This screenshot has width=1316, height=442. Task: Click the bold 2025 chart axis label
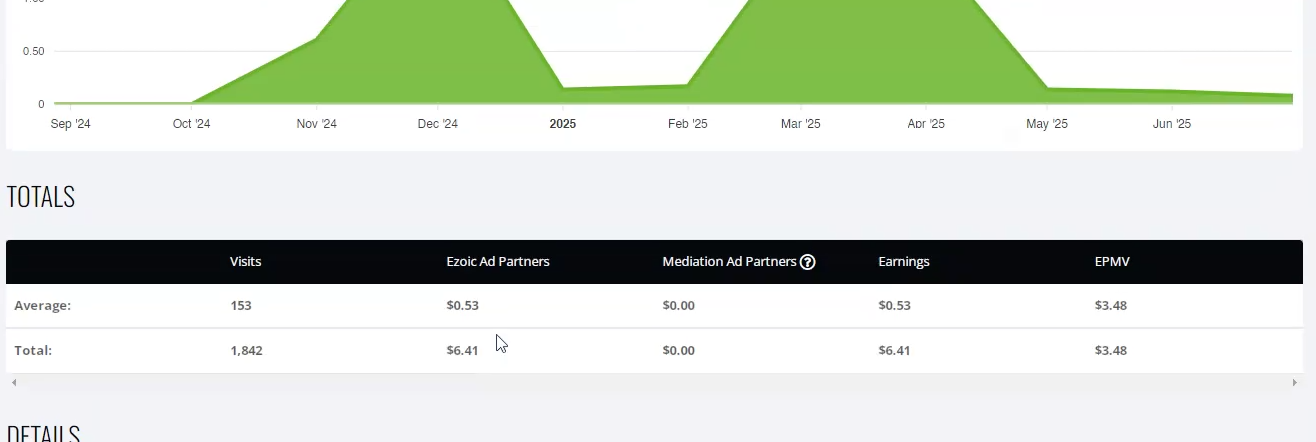point(563,124)
